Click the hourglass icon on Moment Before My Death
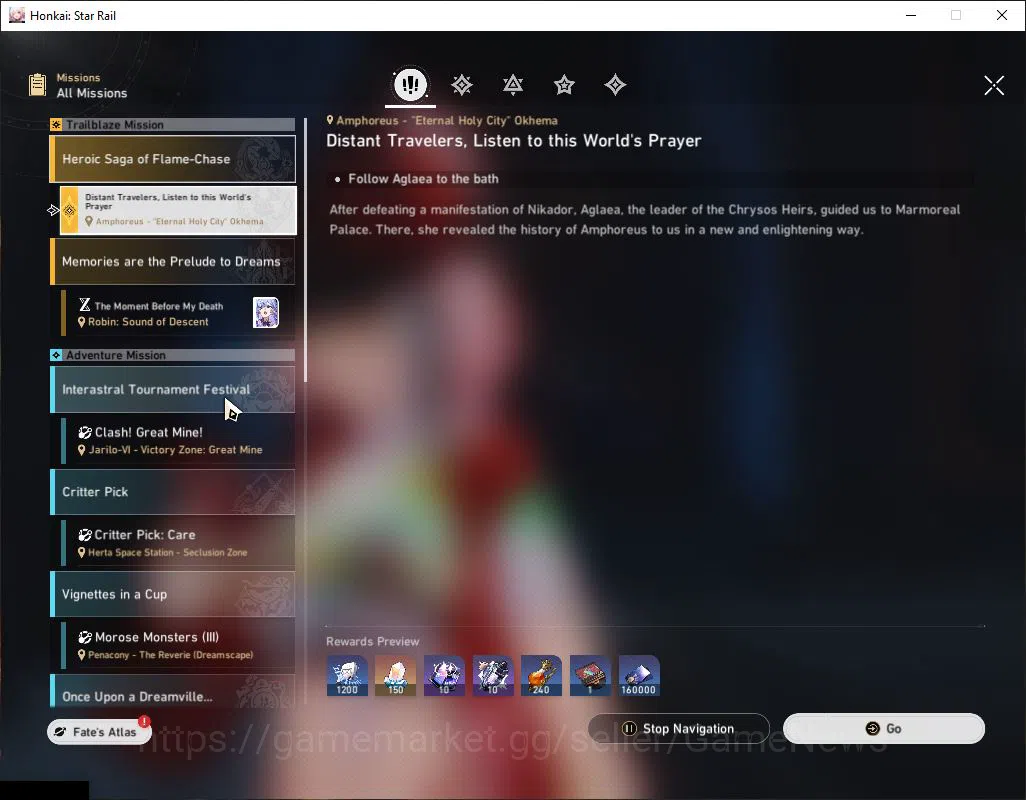Viewport: 1026px width, 800px height. click(85, 305)
